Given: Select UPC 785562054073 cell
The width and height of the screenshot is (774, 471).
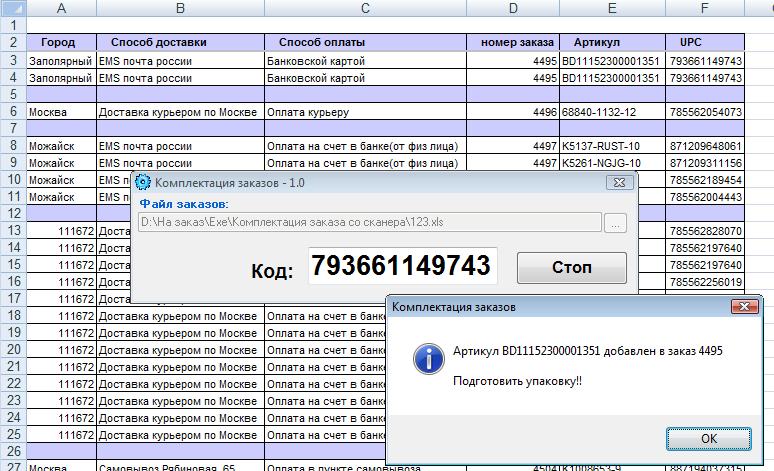Looking at the screenshot, I should pyautogui.click(x=704, y=112).
